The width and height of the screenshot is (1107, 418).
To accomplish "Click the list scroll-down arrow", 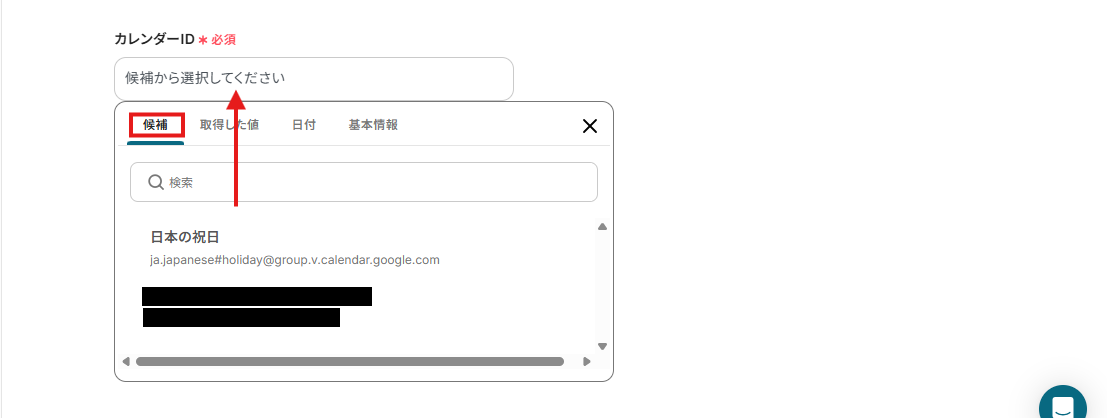I will pos(602,346).
